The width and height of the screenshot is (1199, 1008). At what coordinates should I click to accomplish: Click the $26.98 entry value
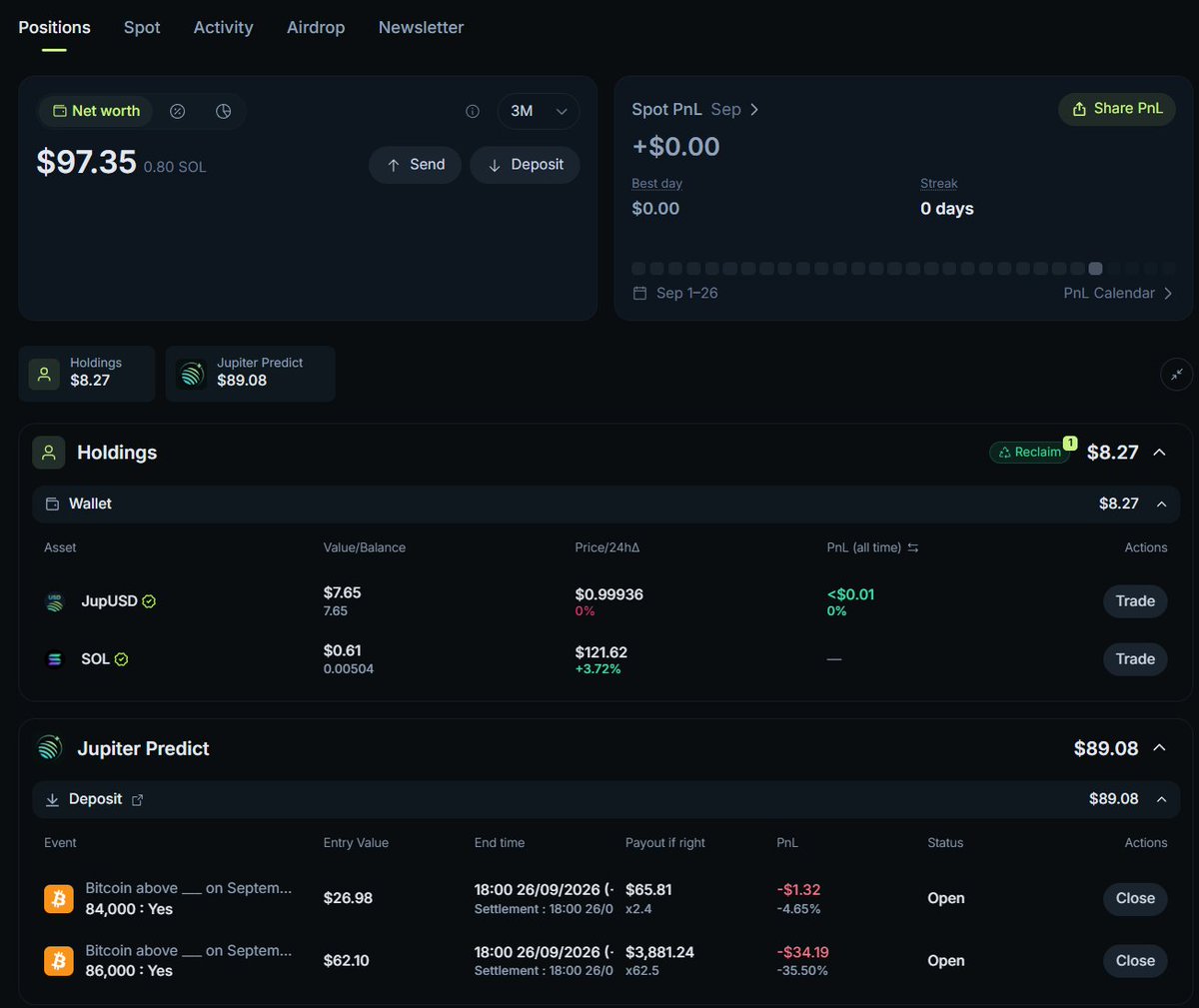pyautogui.click(x=348, y=898)
